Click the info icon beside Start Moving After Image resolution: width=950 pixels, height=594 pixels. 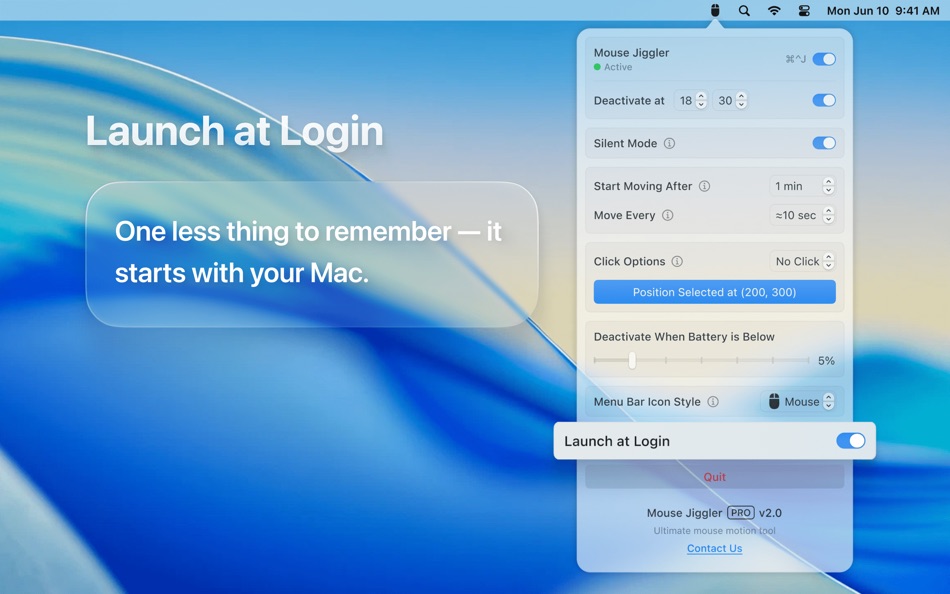pyautogui.click(x=705, y=186)
